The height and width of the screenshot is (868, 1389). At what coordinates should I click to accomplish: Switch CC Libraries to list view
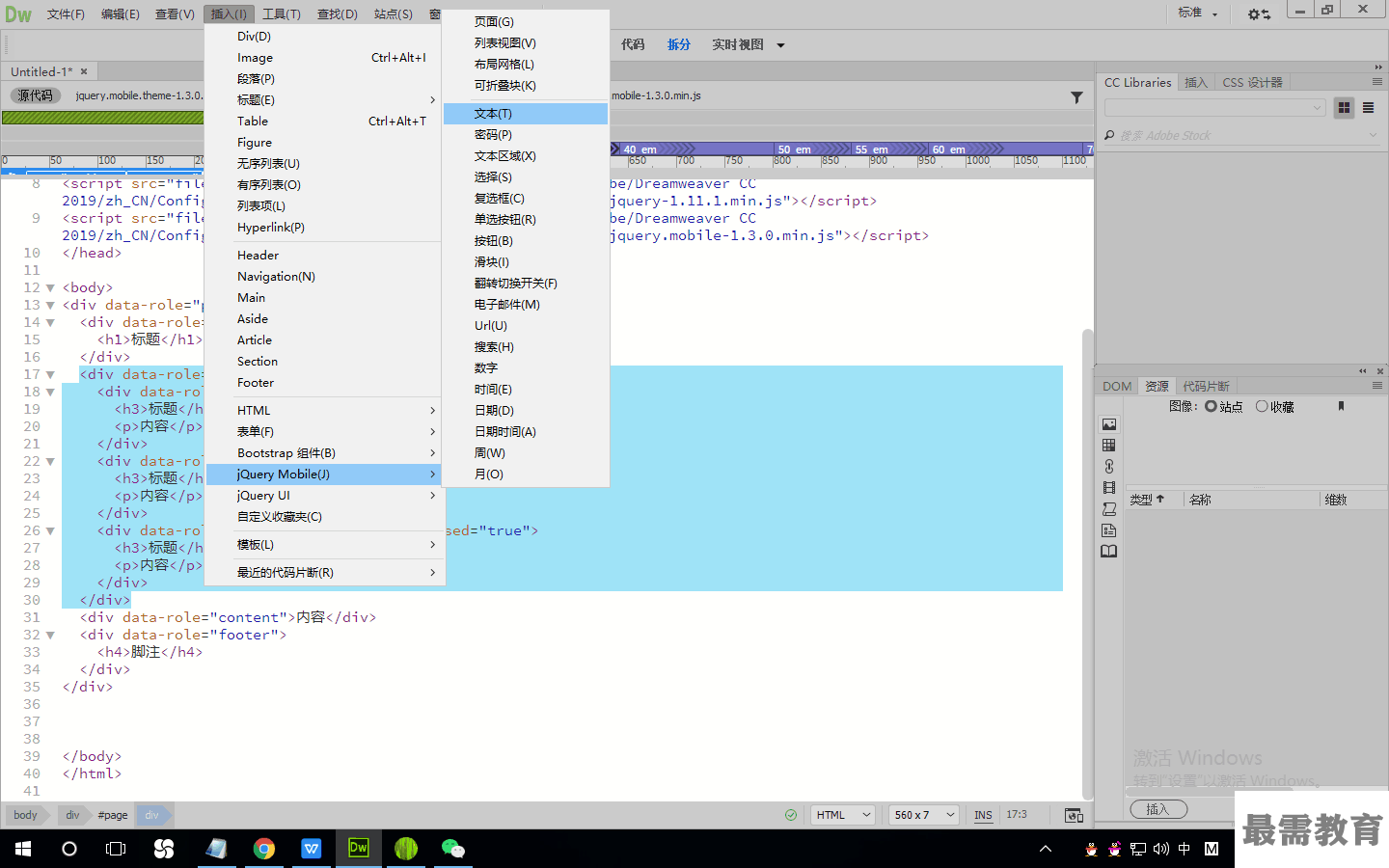point(1368,108)
